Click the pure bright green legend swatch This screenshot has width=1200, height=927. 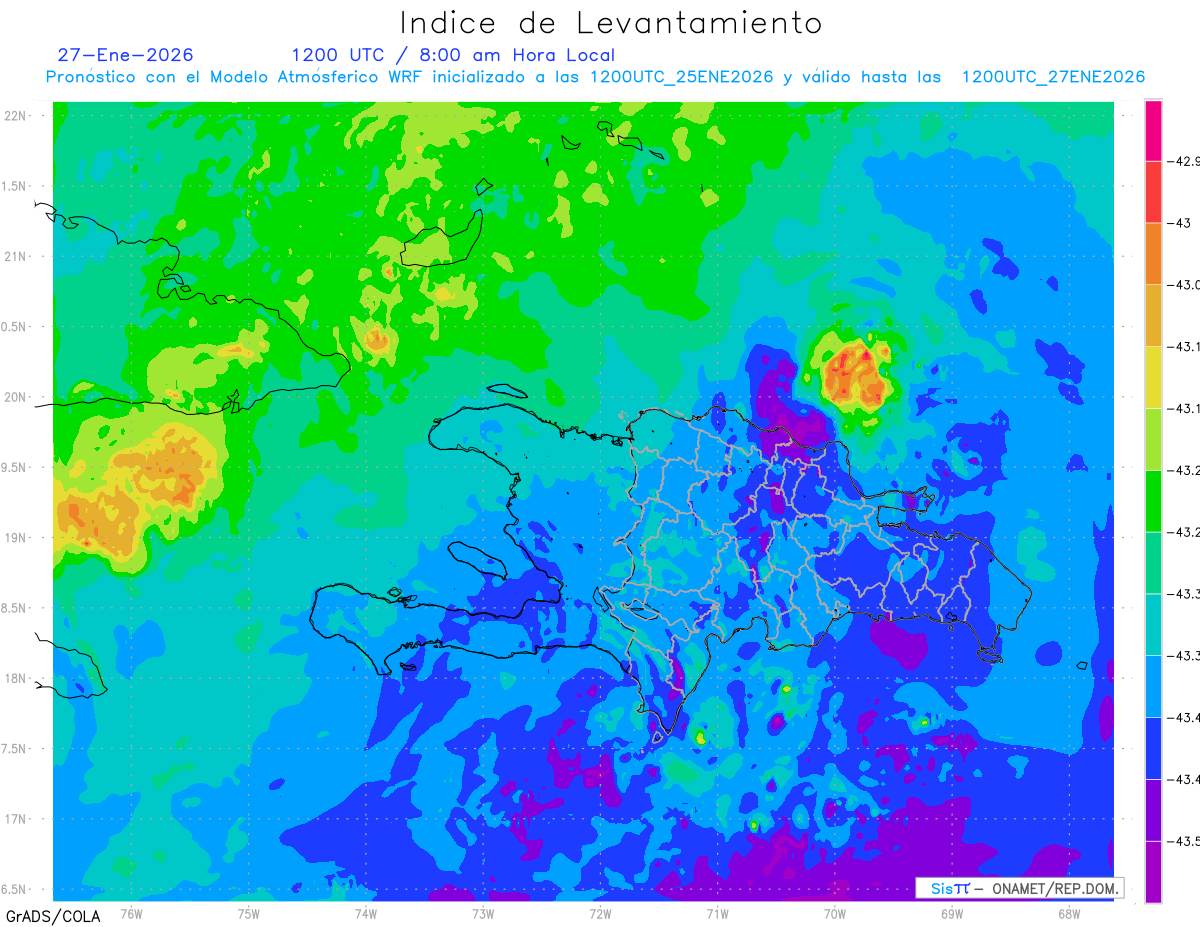1153,501
